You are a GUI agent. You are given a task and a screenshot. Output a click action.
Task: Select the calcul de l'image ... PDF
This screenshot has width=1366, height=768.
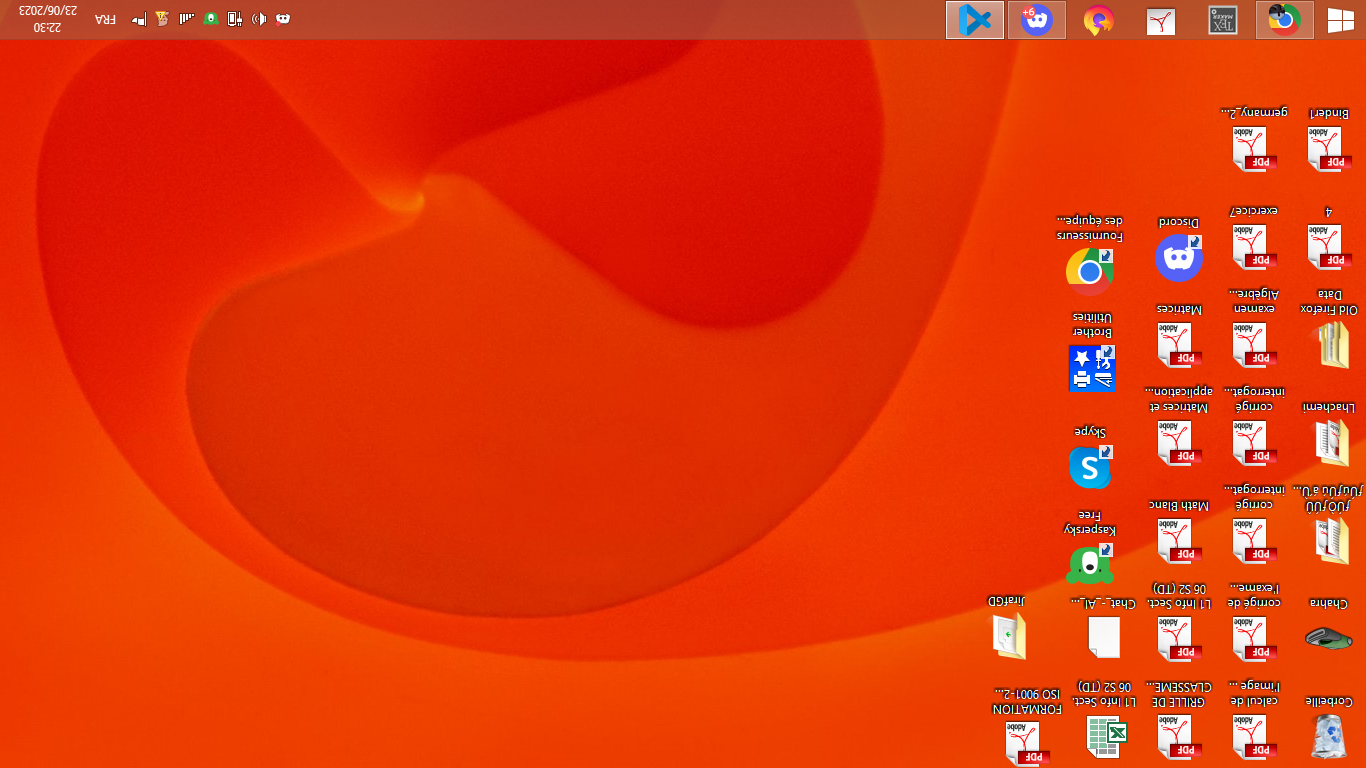pos(1254,722)
